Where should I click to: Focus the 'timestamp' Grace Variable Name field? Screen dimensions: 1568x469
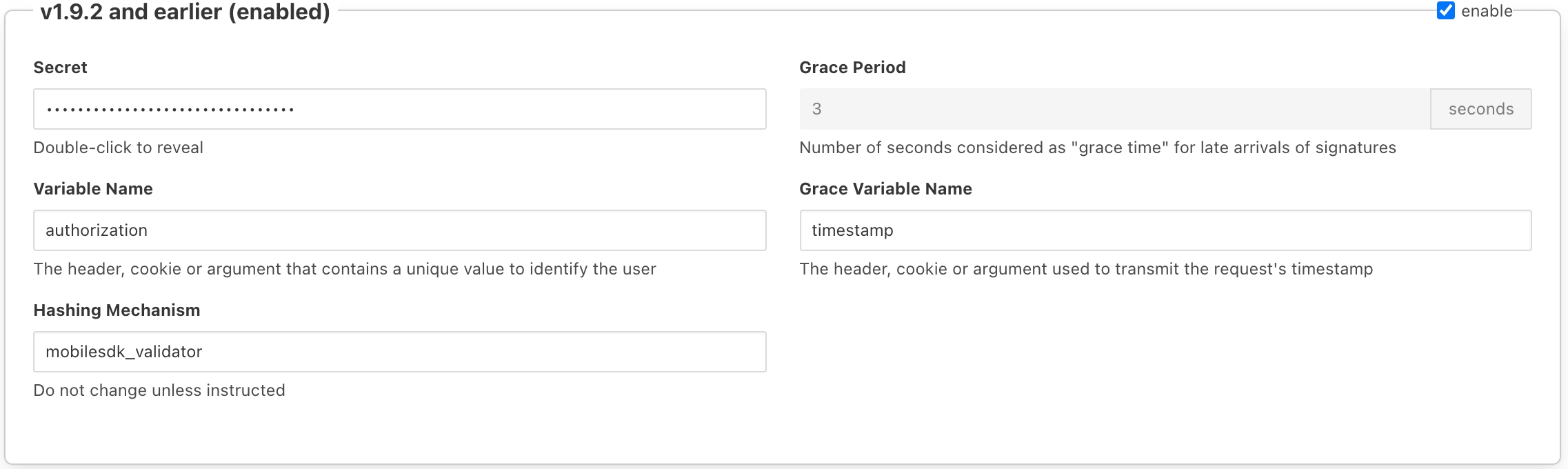(1165, 230)
